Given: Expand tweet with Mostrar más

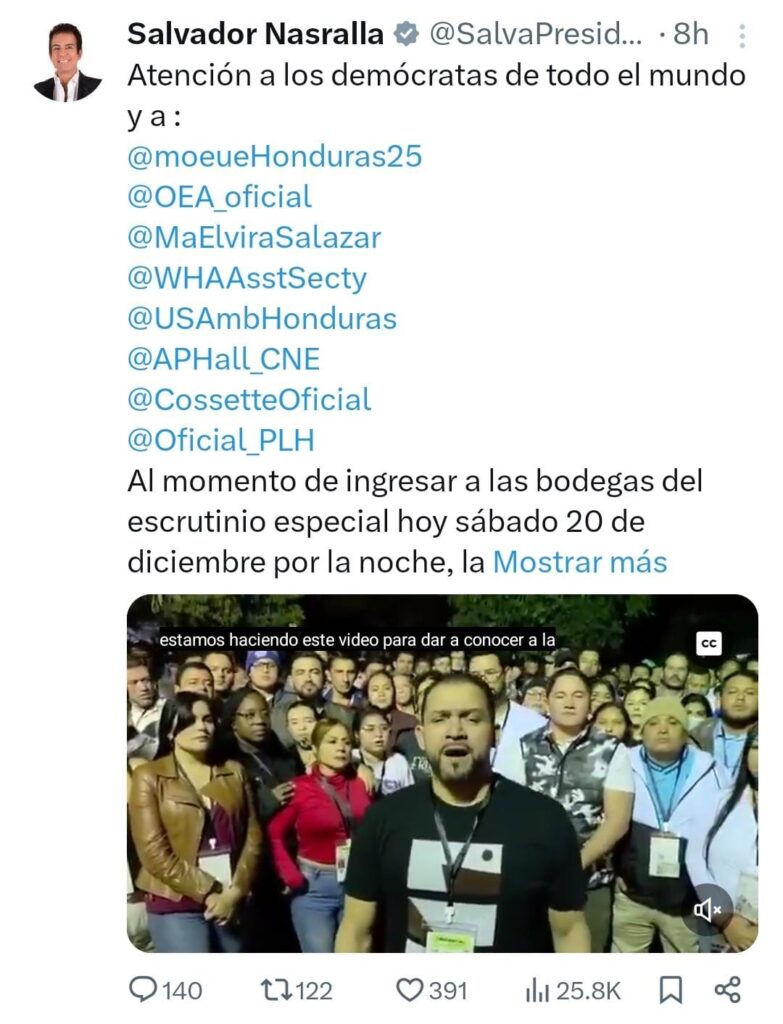Looking at the screenshot, I should tap(580, 562).
